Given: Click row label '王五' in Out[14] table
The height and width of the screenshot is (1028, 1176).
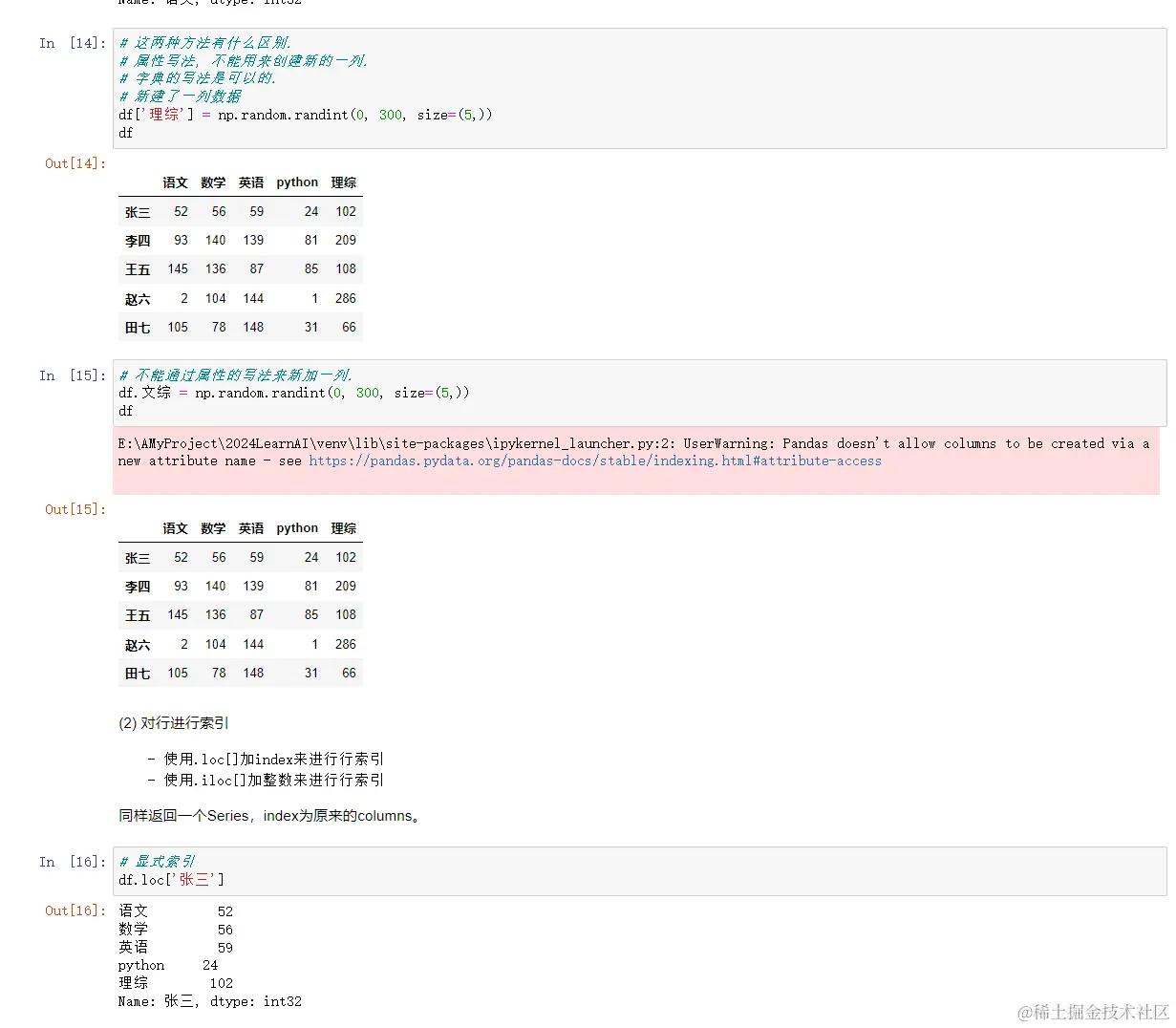Looking at the screenshot, I should (138, 269).
